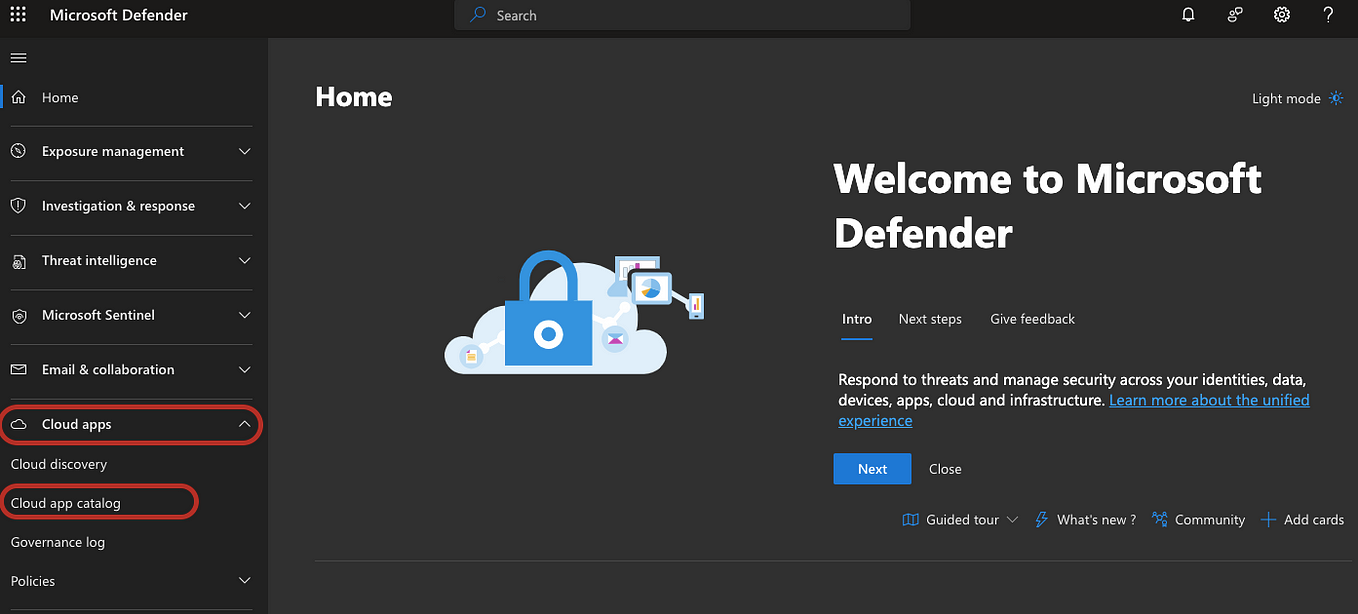Click the Investigation & response shield icon

pos(18,206)
